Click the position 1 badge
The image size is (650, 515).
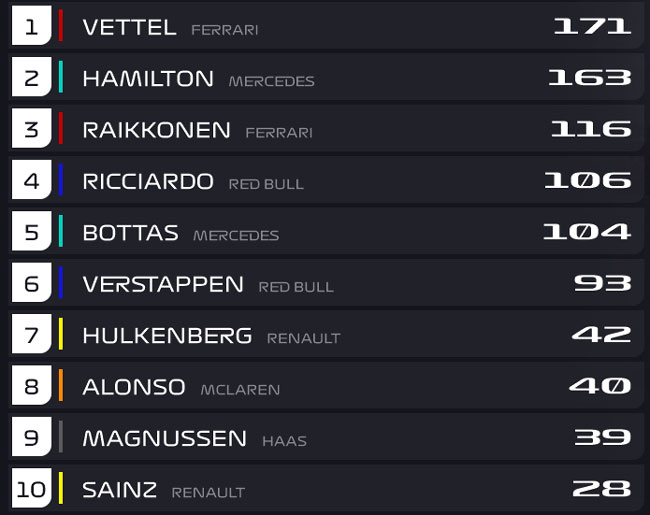click(32, 25)
